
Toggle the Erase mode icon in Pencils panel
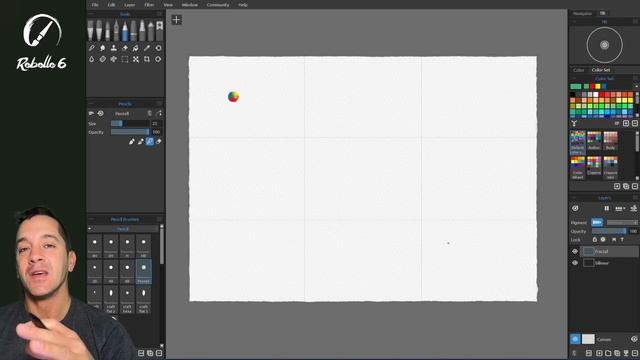pos(159,141)
